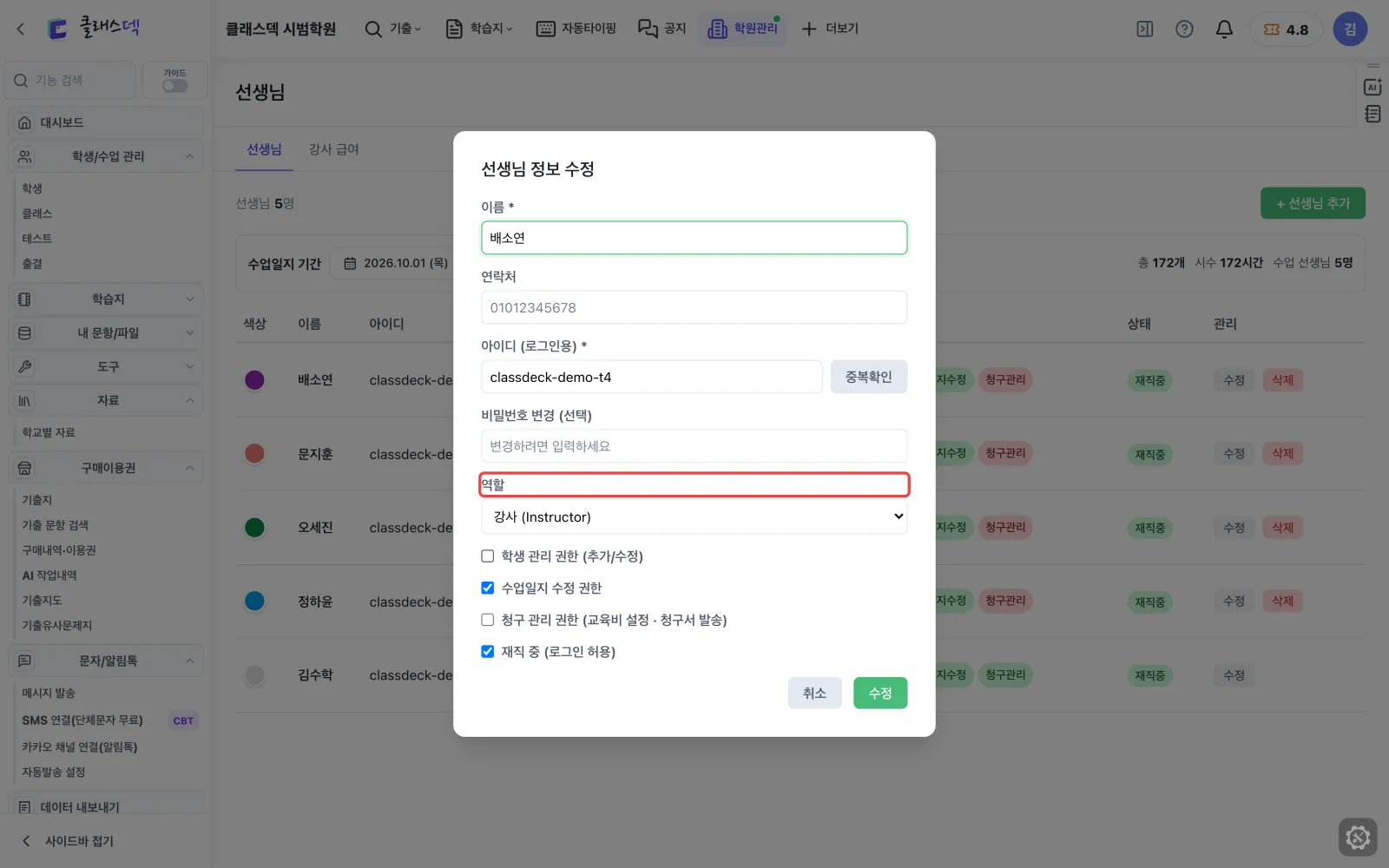Collapse 학생/수업 관리 sidebar section
1389x868 pixels.
click(106, 156)
